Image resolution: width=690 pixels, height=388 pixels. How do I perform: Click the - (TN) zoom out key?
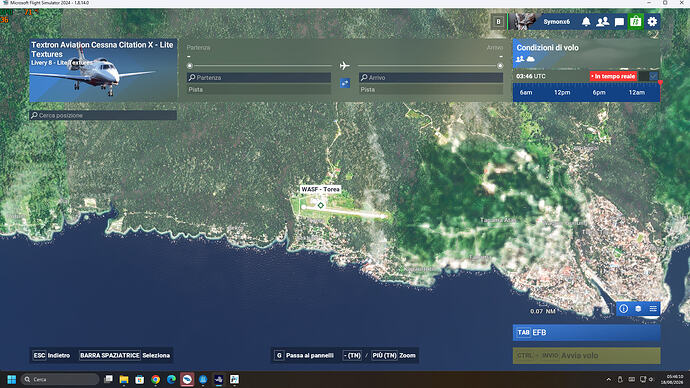click(352, 355)
